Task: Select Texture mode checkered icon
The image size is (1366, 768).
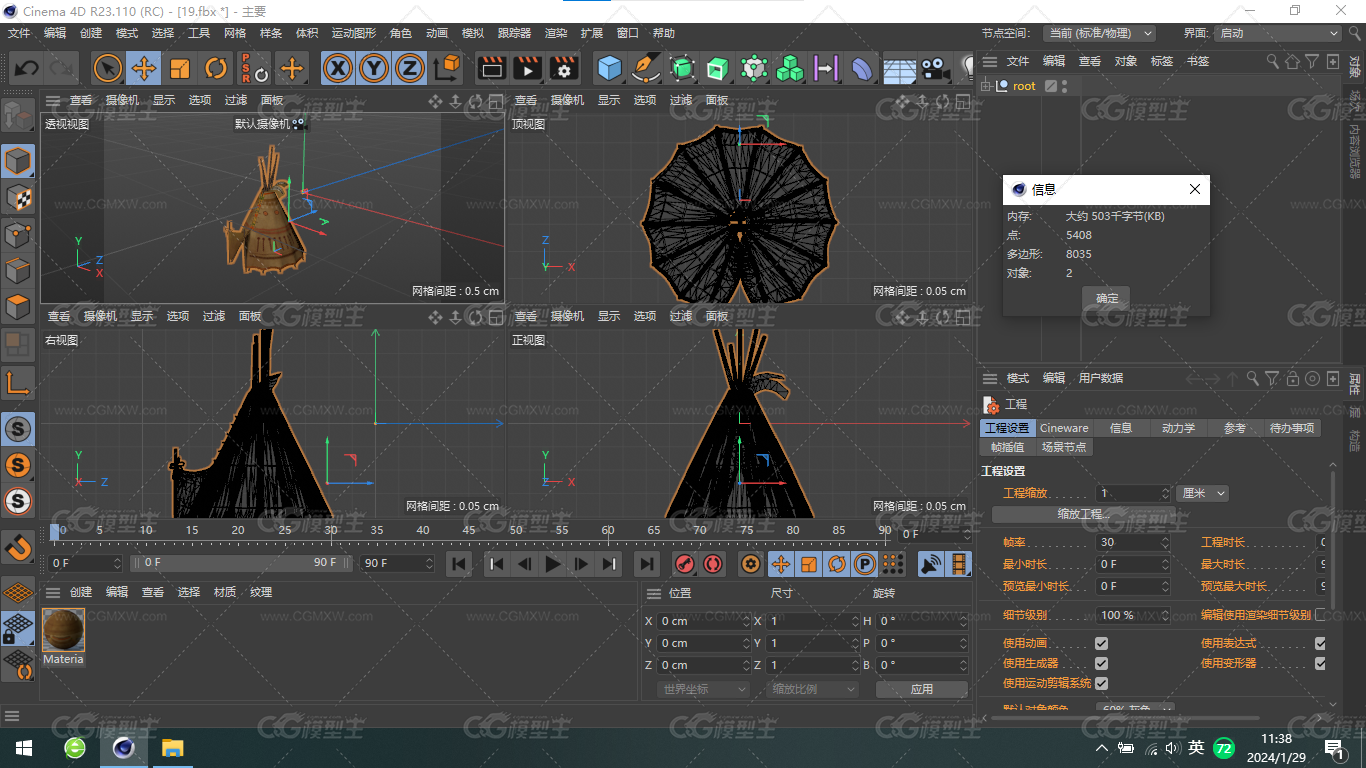Action: coord(18,198)
